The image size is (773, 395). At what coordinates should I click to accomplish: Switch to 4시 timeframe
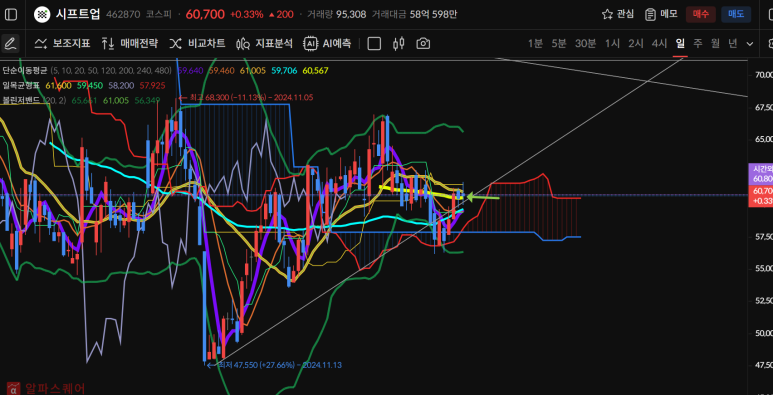coord(660,43)
